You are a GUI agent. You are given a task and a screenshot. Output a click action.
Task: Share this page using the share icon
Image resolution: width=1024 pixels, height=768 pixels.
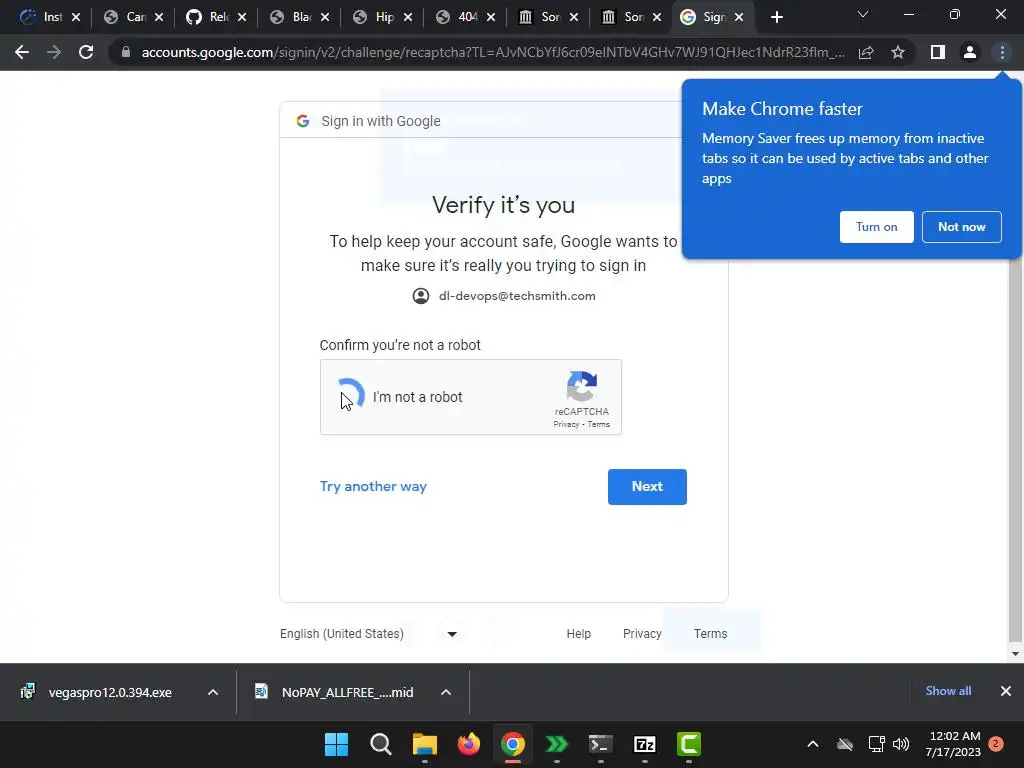coord(866,52)
